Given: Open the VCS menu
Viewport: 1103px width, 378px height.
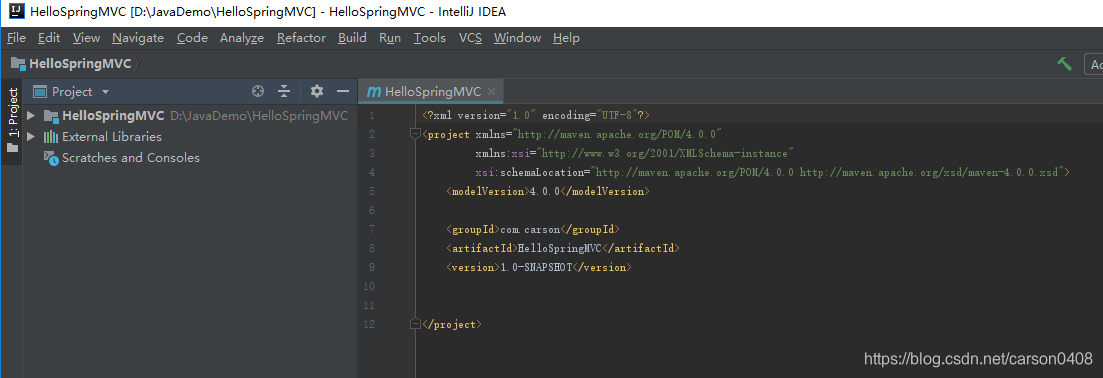Looking at the screenshot, I should pyautogui.click(x=471, y=38).
